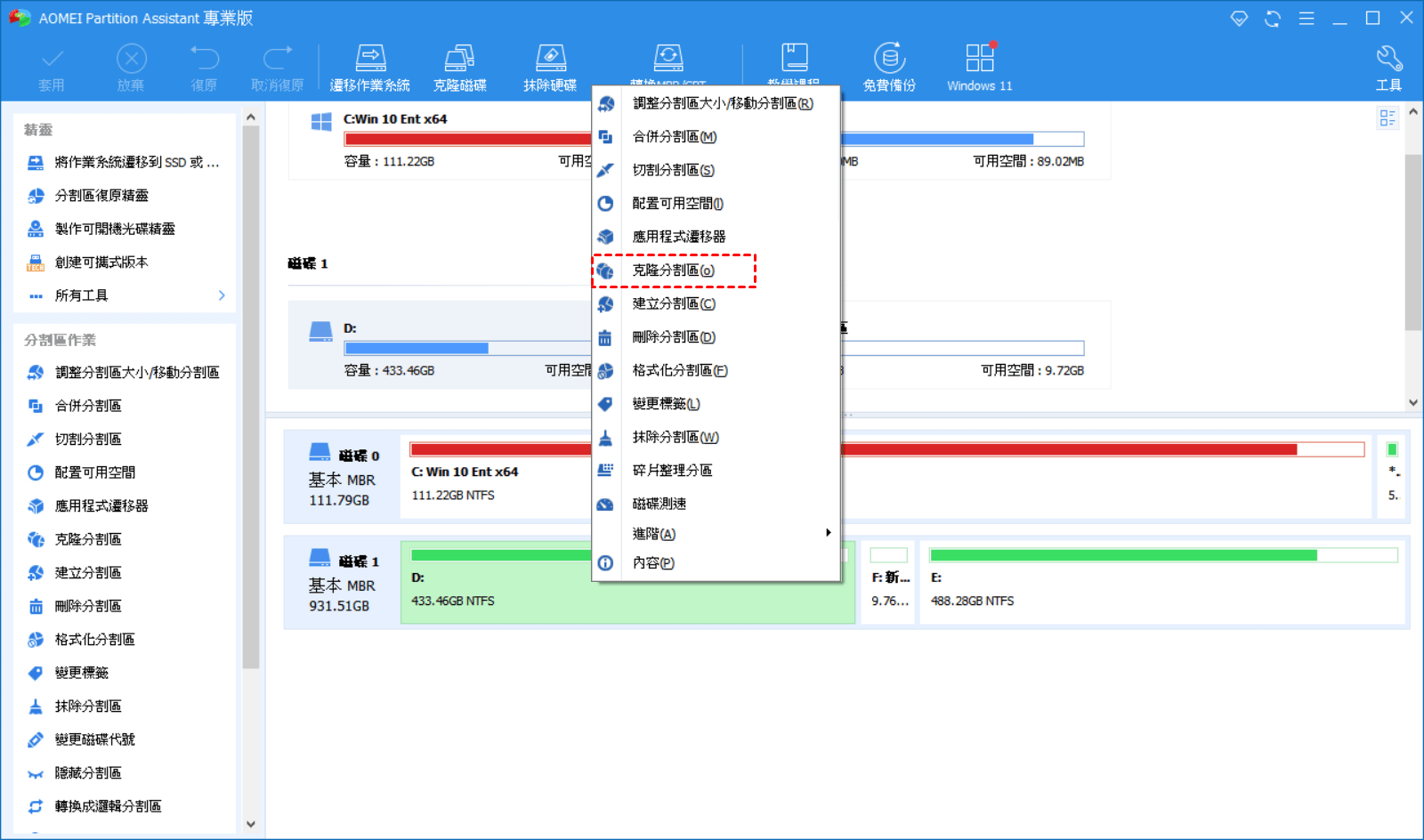1424x840 pixels.
Task: Choose 配置可用空間(I) in the context menu
Action: click(x=716, y=204)
